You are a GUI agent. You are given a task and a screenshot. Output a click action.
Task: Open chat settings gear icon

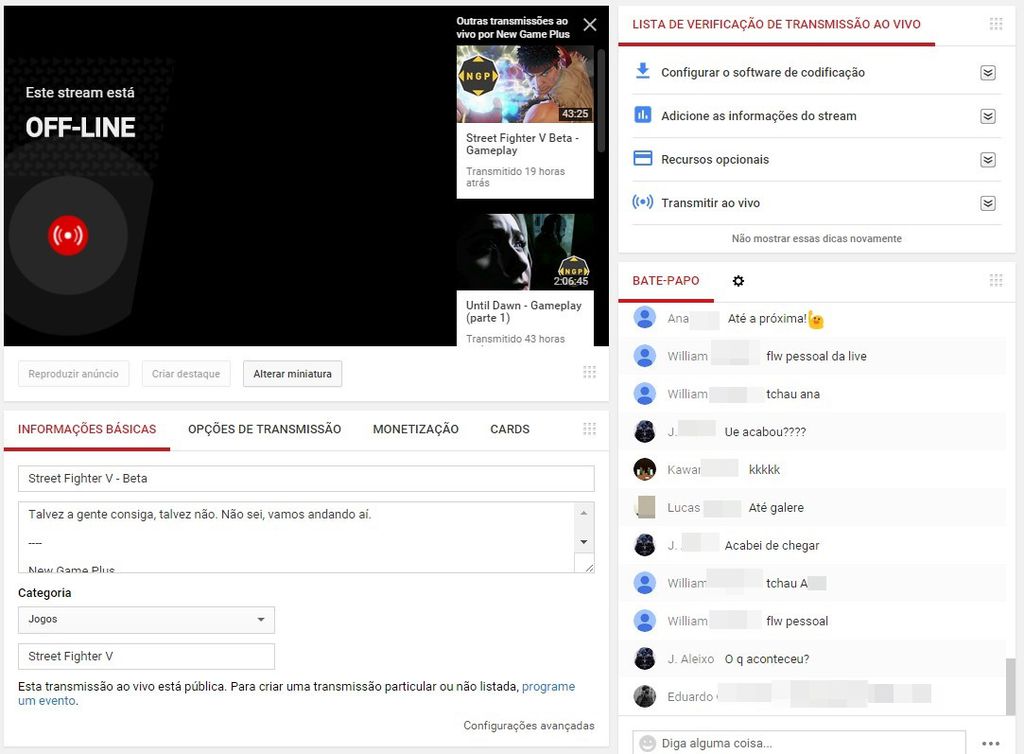click(x=738, y=281)
